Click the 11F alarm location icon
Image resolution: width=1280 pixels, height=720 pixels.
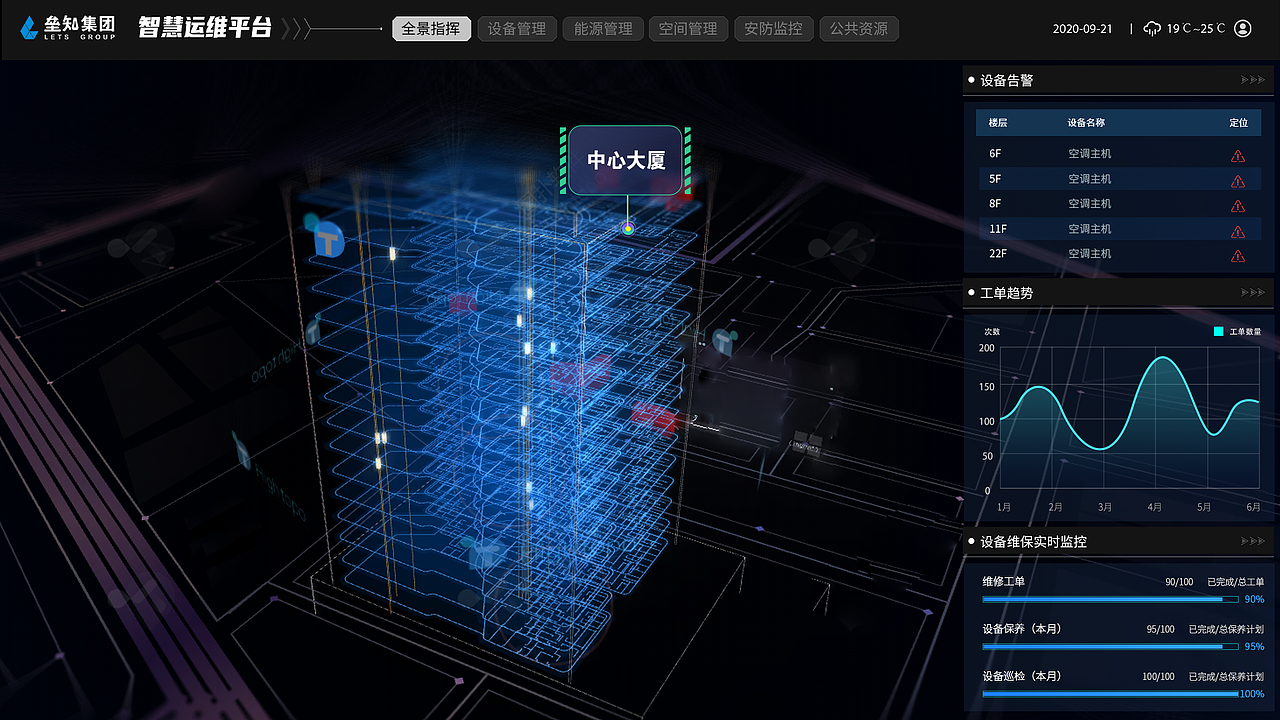coord(1238,229)
